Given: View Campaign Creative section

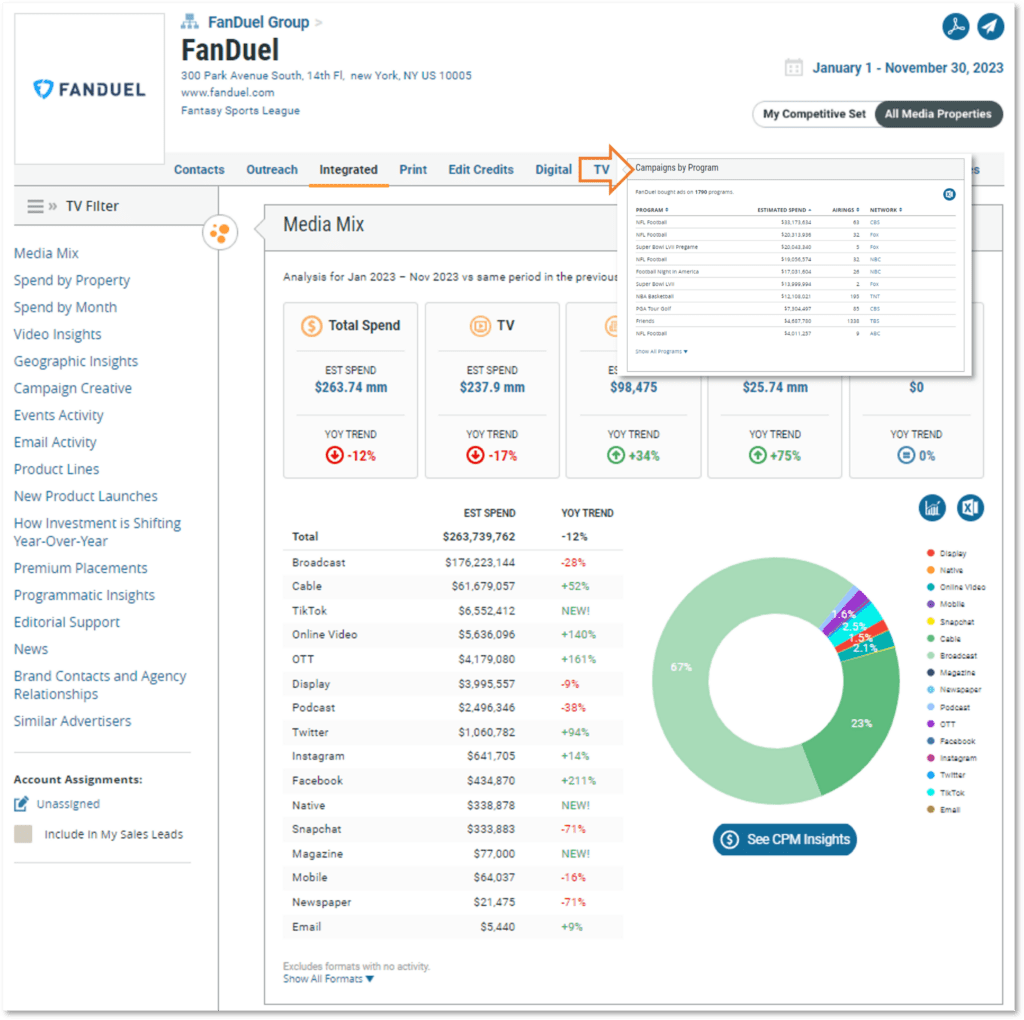Looking at the screenshot, I should tap(72, 388).
